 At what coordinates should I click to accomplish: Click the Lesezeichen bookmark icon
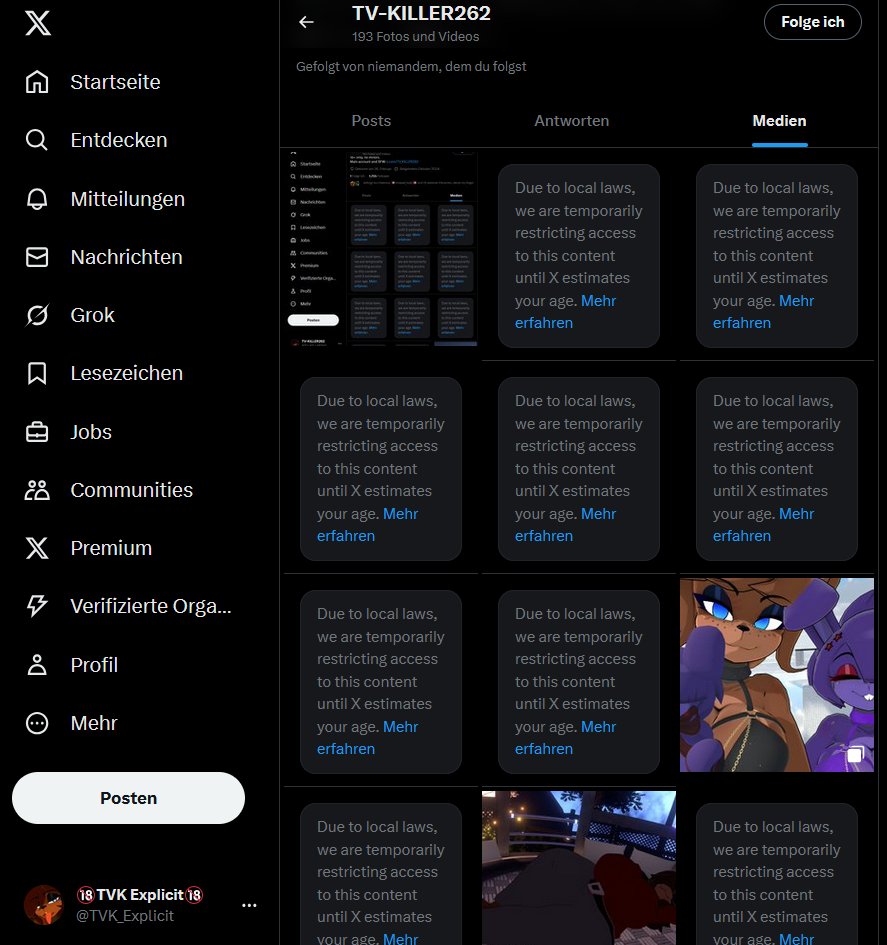(x=37, y=373)
